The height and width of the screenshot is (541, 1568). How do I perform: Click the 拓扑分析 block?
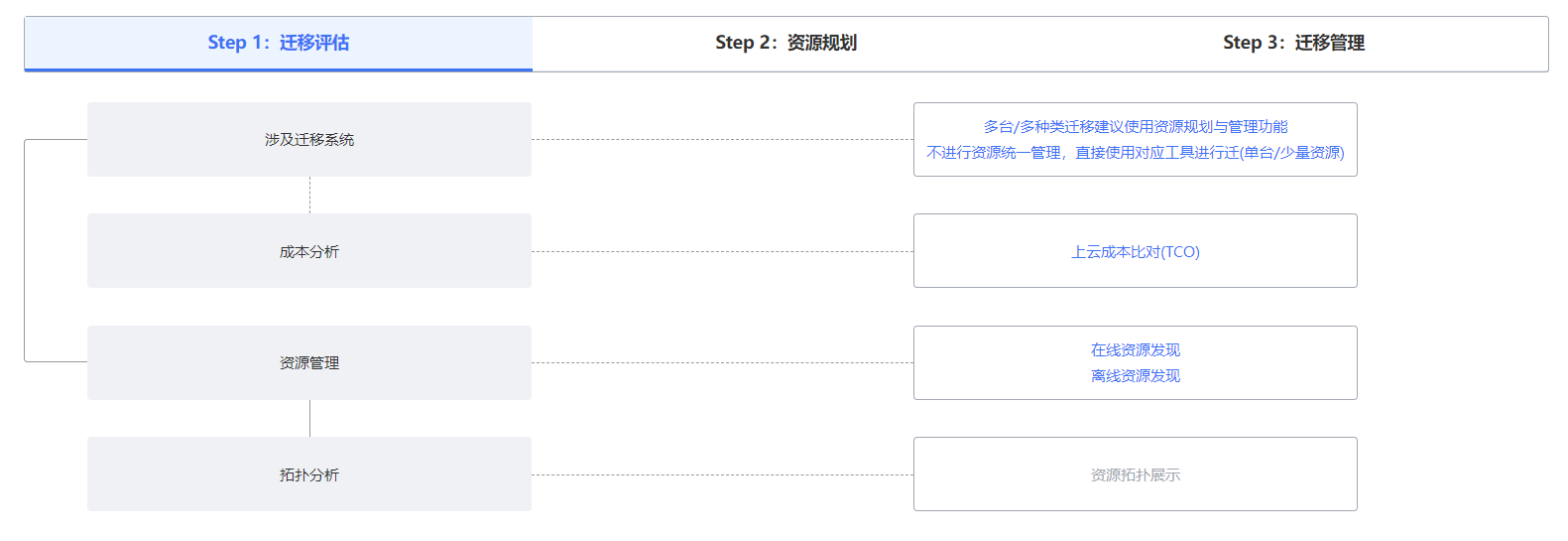[x=309, y=474]
